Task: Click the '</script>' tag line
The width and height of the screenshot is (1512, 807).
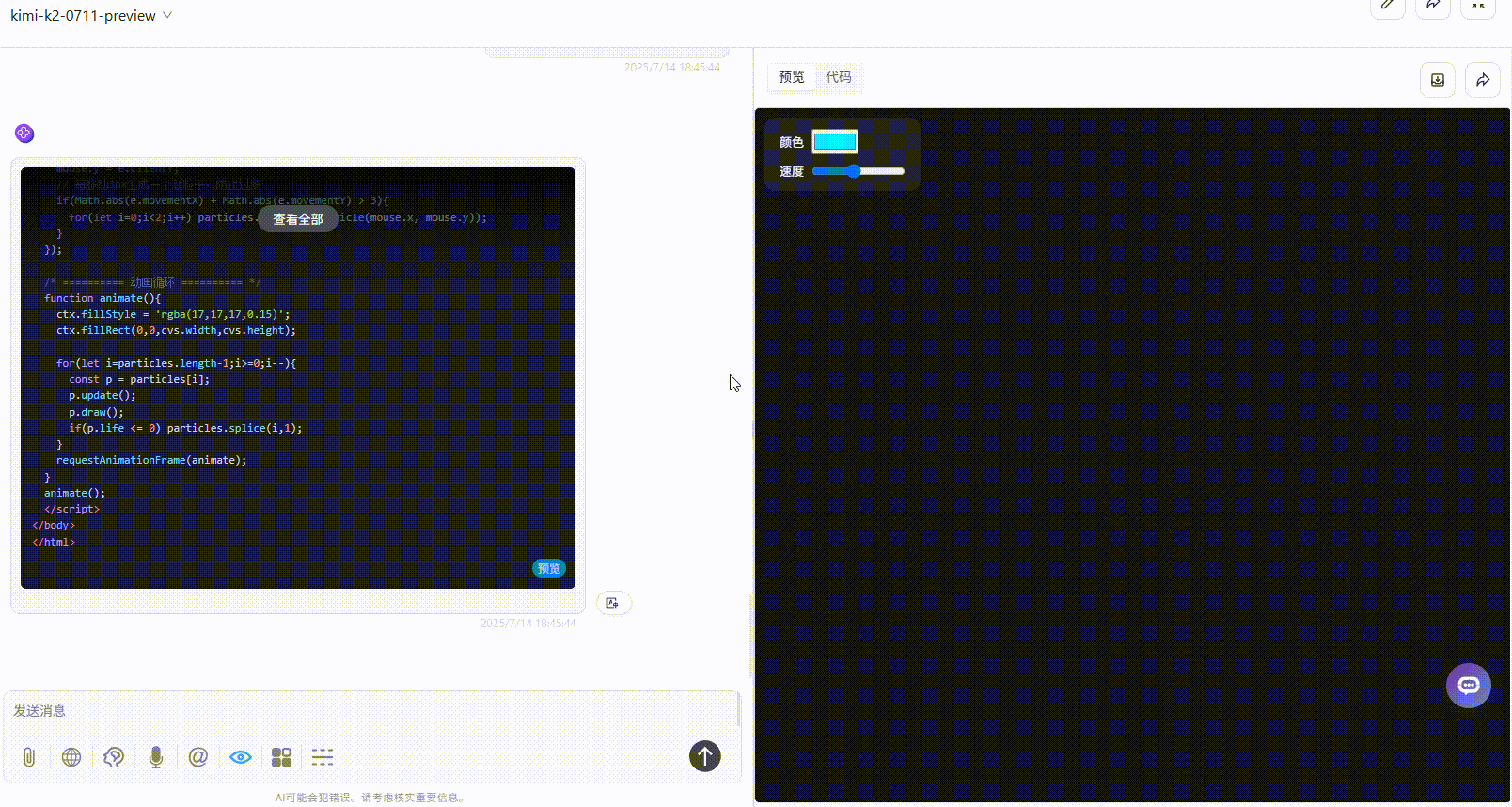Action: point(71,509)
